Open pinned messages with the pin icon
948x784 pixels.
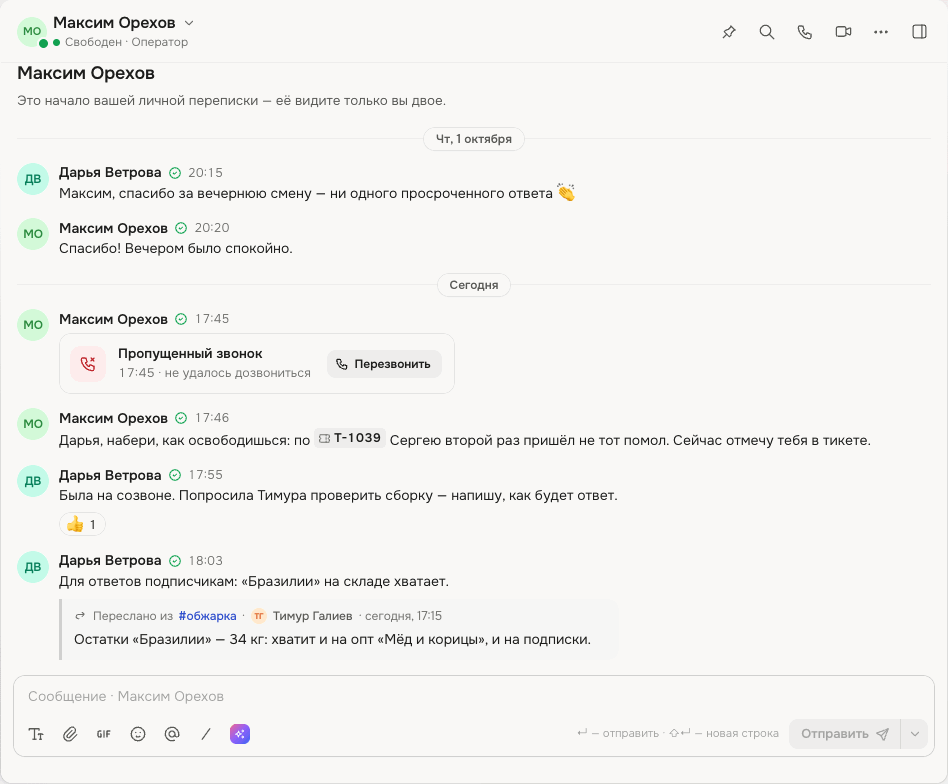pos(729,32)
